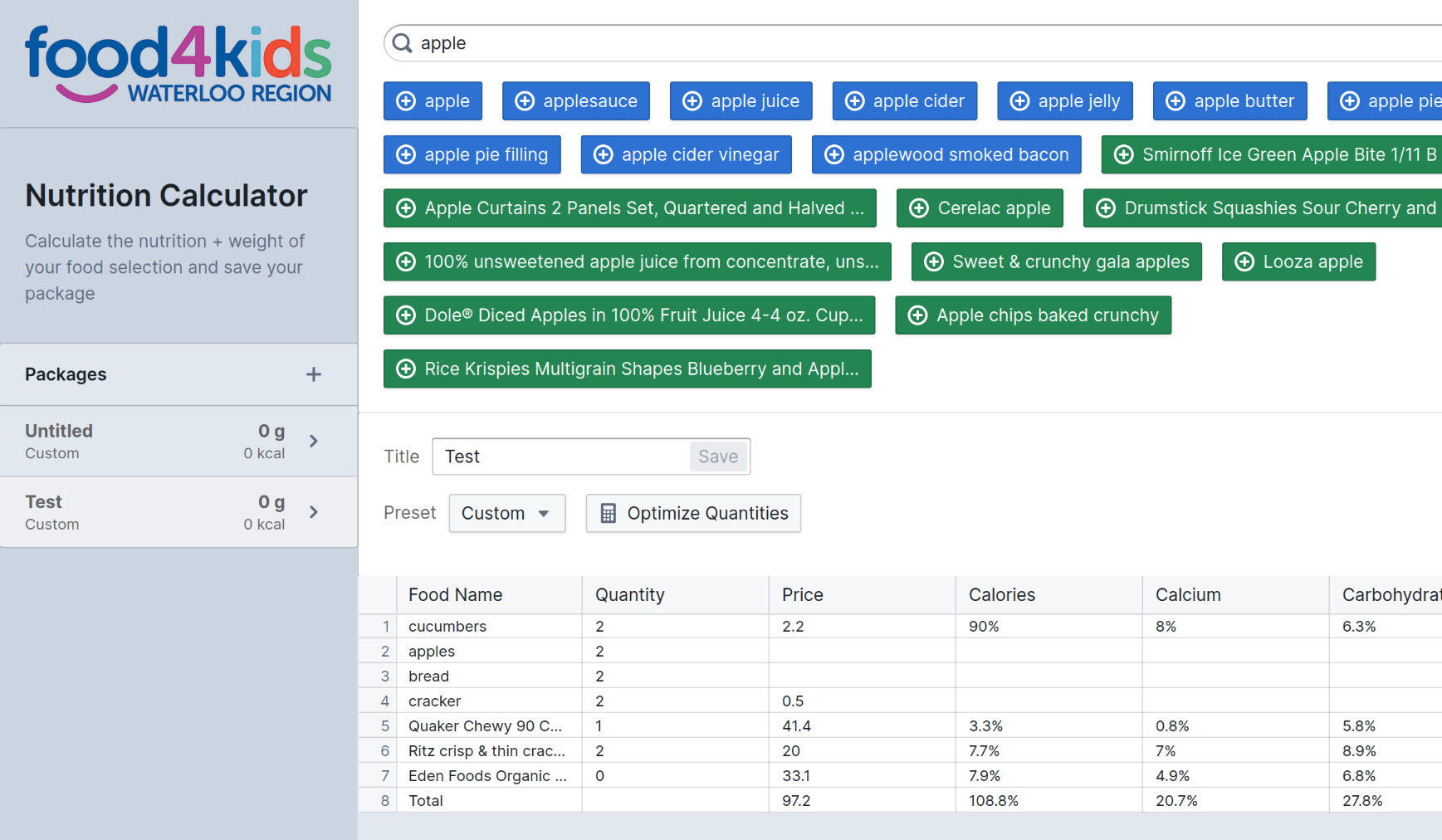Click inside the Title text field
This screenshot has width=1442, height=840.
coord(556,457)
